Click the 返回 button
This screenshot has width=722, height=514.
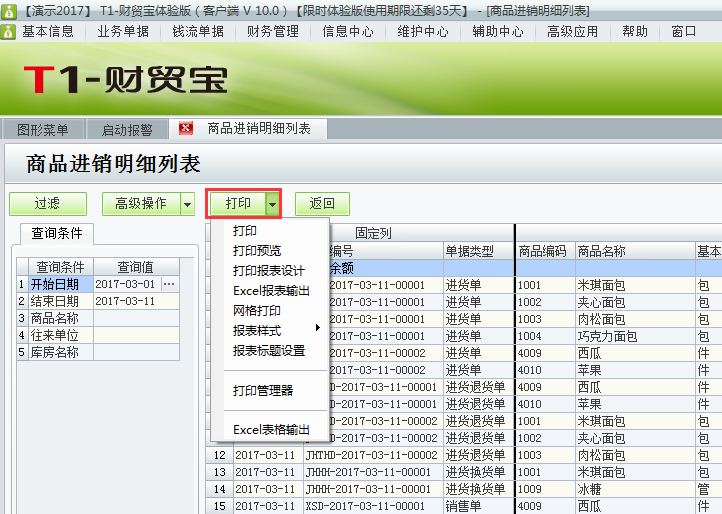[322, 204]
